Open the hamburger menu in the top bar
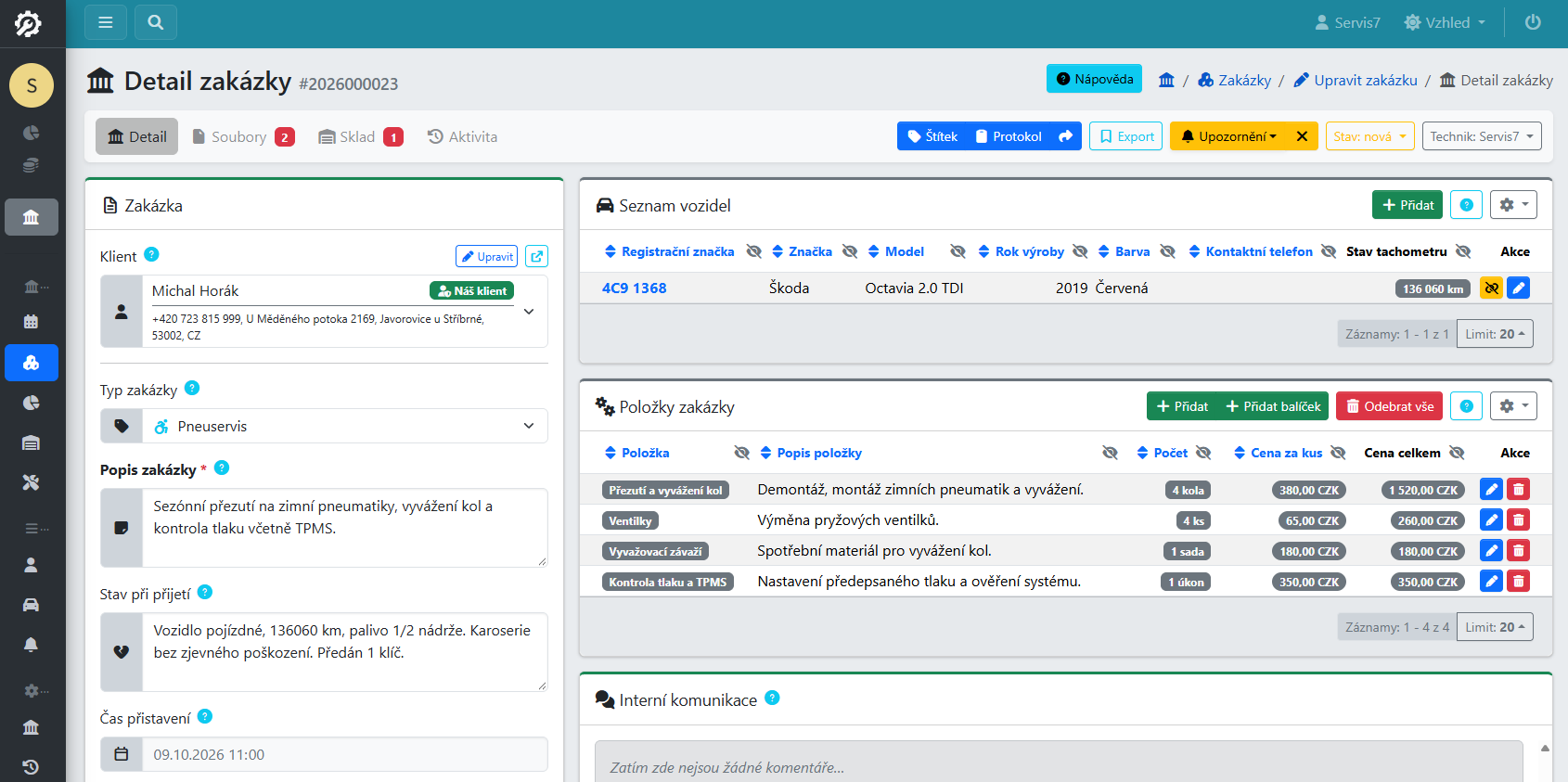The width and height of the screenshot is (1568, 782). [x=106, y=22]
